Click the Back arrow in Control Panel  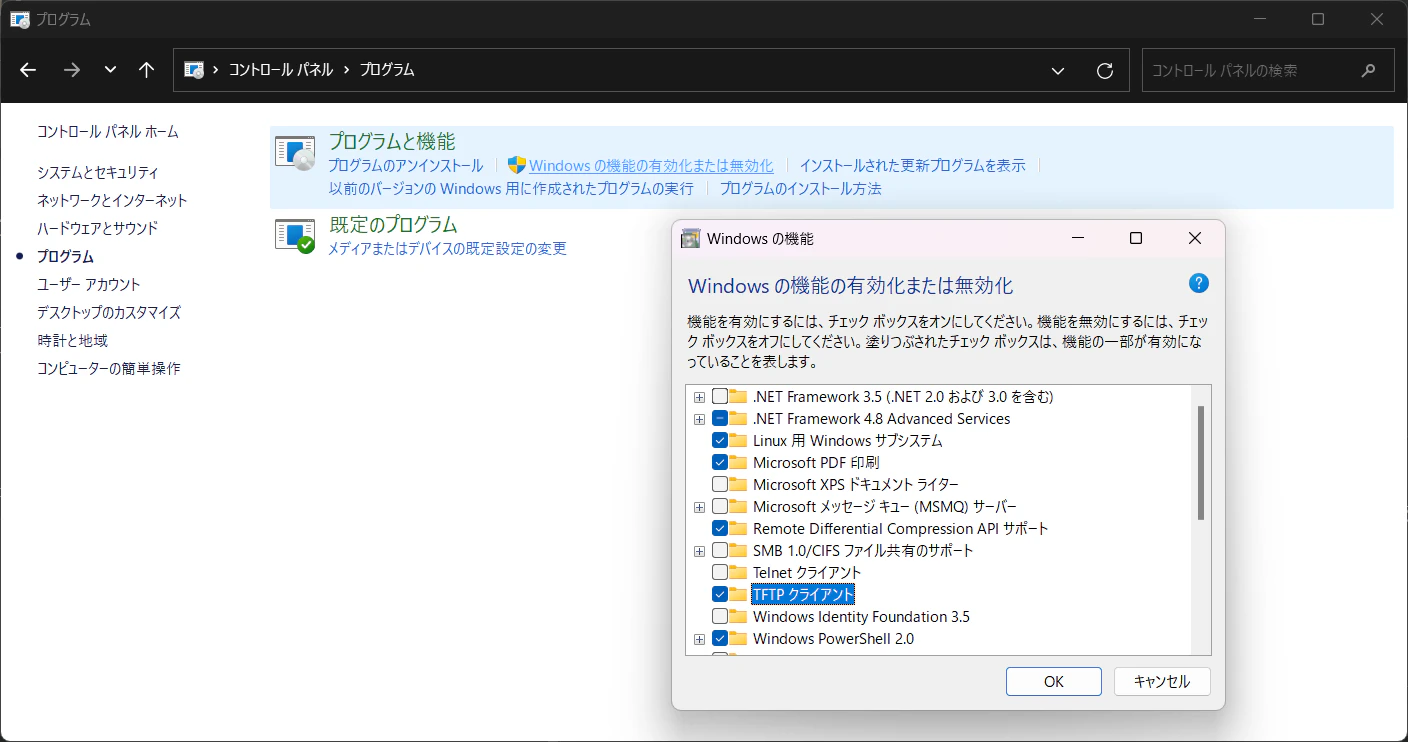28,70
